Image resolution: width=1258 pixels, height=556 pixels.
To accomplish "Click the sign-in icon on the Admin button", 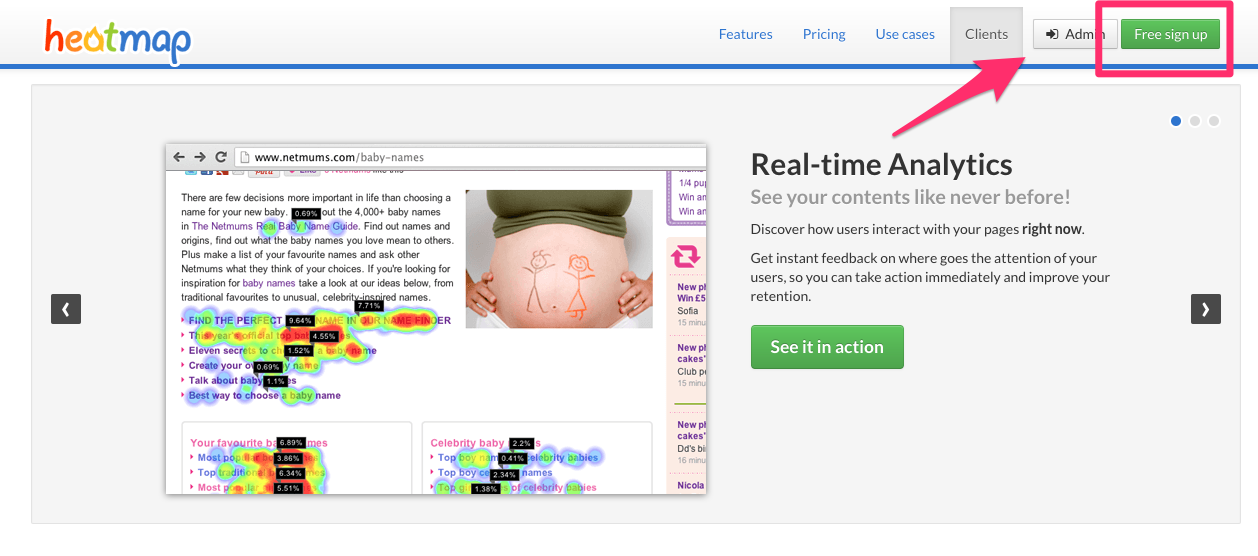I will click(x=1052, y=34).
